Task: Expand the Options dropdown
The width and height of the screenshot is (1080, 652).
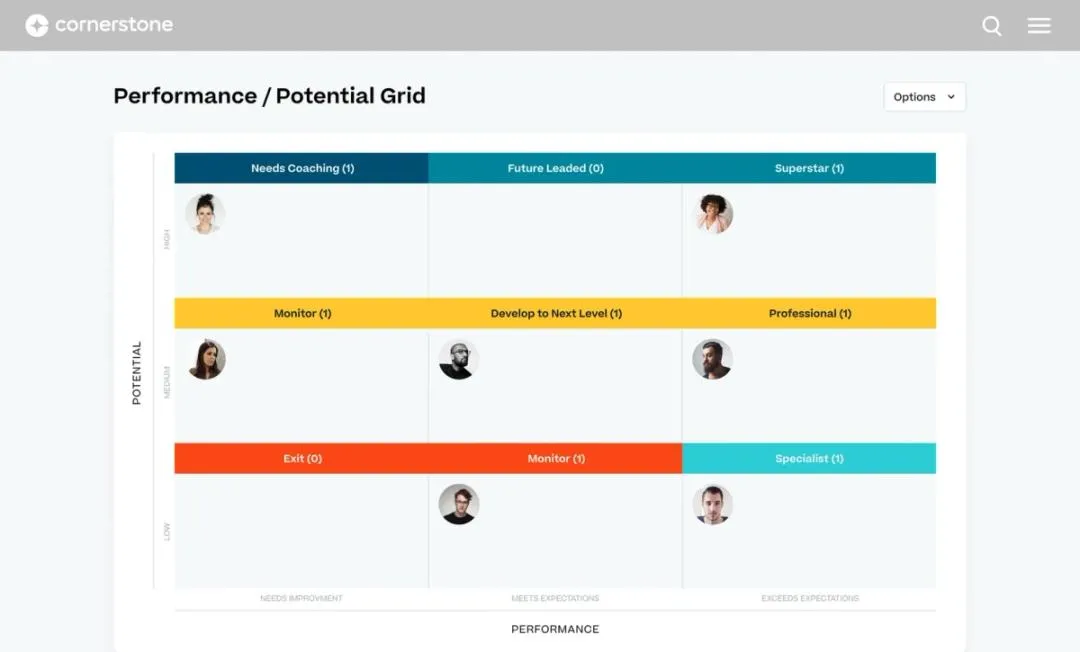Action: 924,97
